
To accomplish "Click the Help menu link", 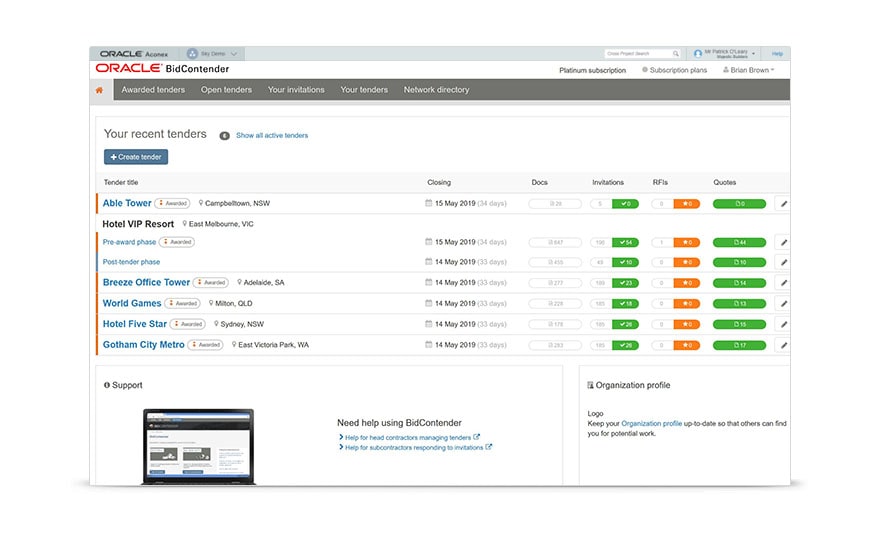I will (x=777, y=54).
